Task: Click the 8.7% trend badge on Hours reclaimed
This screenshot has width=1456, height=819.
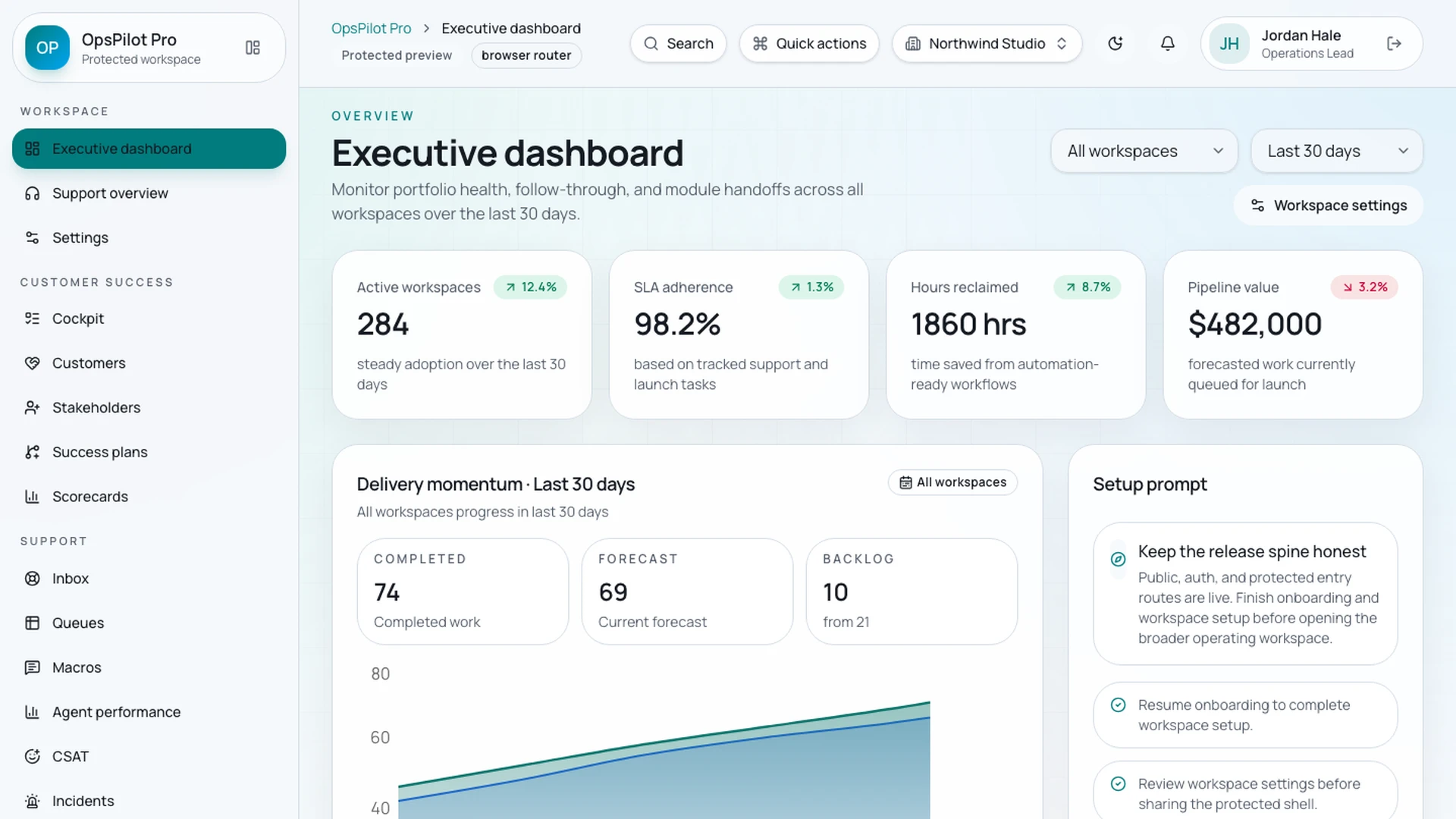Action: [x=1087, y=287]
